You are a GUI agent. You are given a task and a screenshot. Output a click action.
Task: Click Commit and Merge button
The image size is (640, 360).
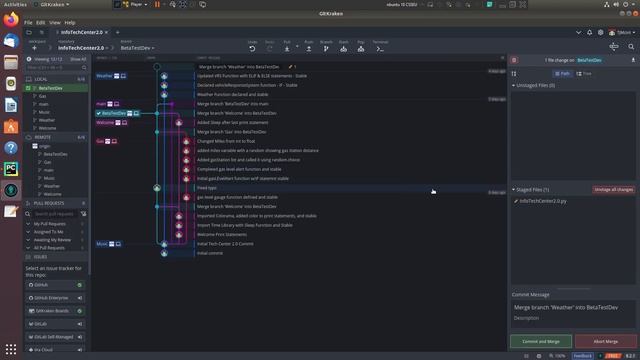point(541,341)
